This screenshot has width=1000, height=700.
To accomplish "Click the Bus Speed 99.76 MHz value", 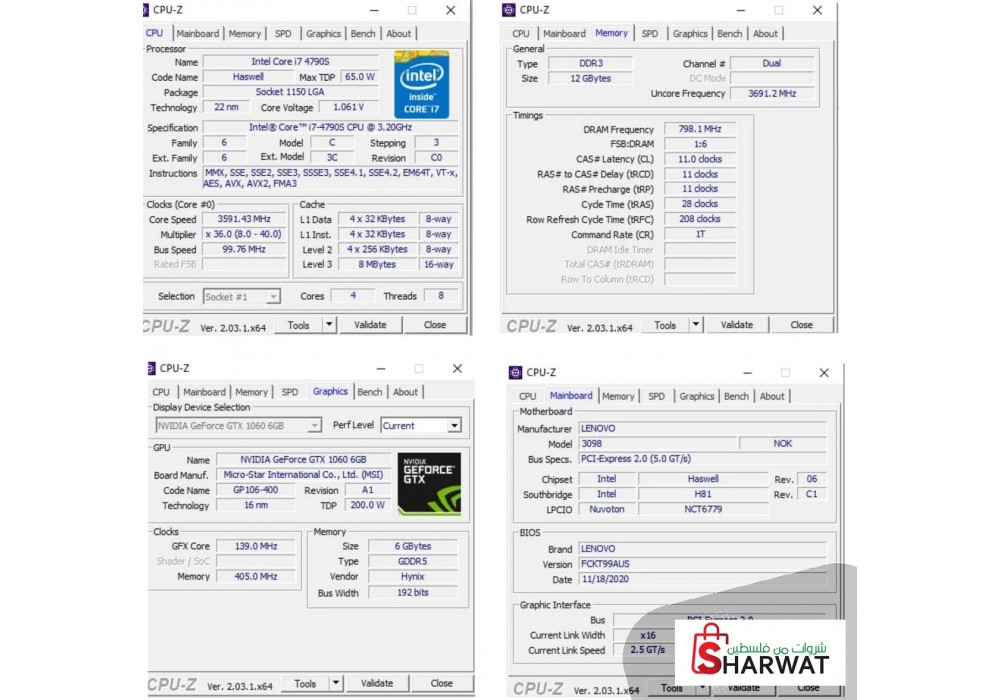I will point(244,249).
